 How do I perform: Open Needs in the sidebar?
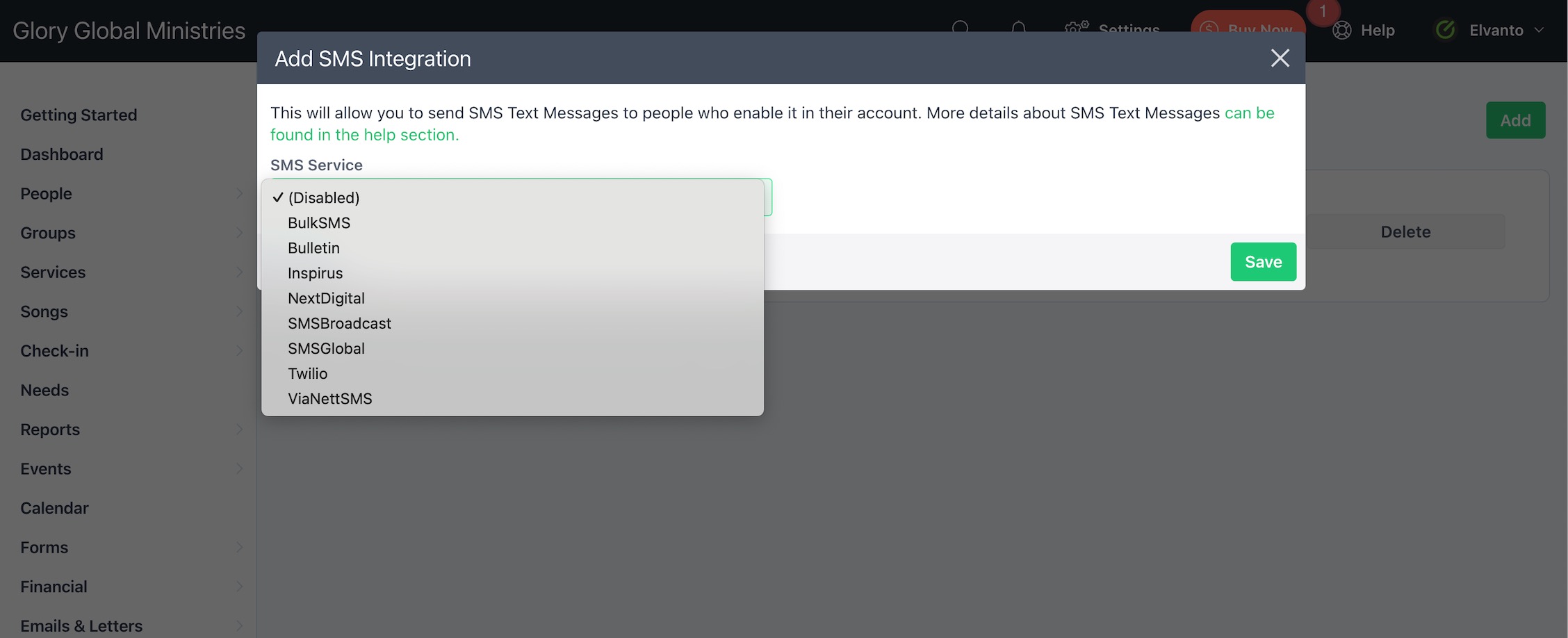click(x=44, y=390)
